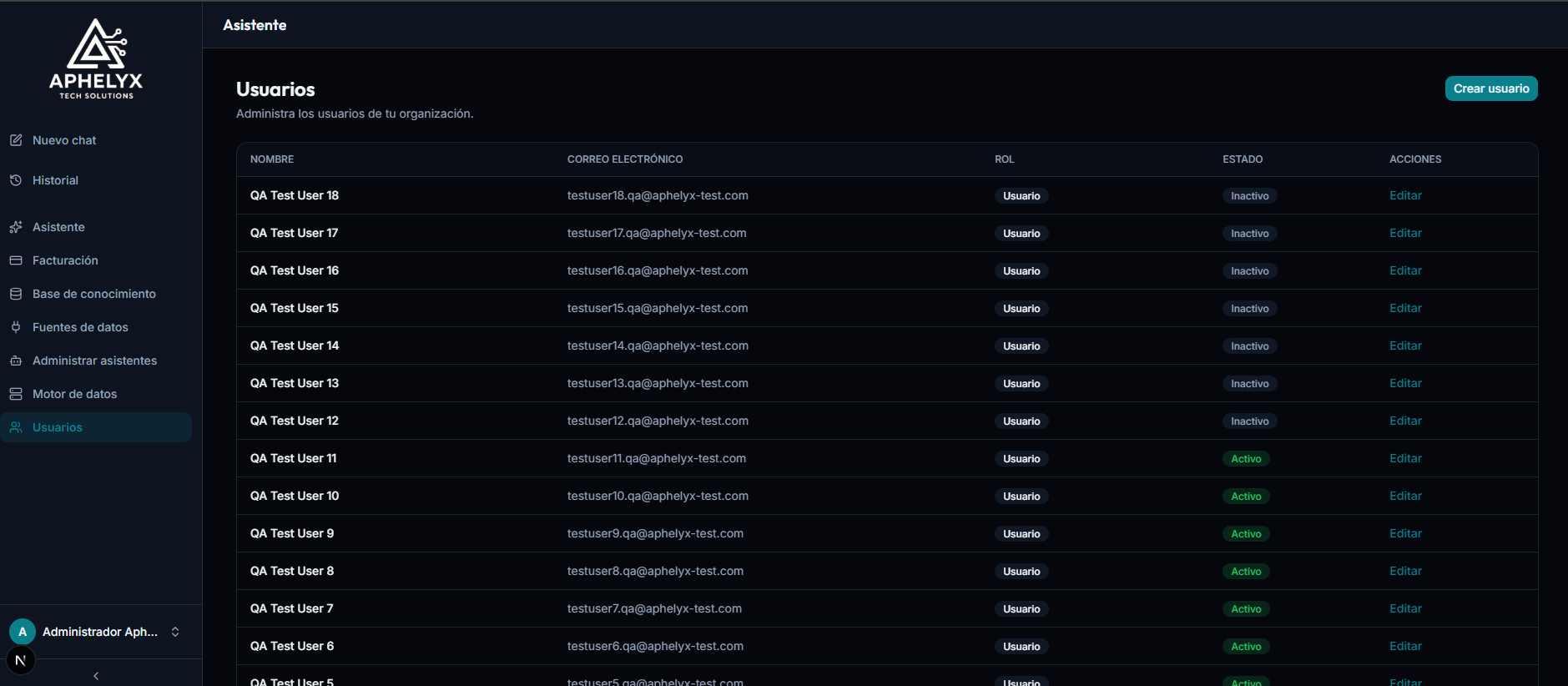This screenshot has height=686, width=1568.
Task: Click the CORREO ELECTRÓNICO column header
Action: tap(625, 159)
